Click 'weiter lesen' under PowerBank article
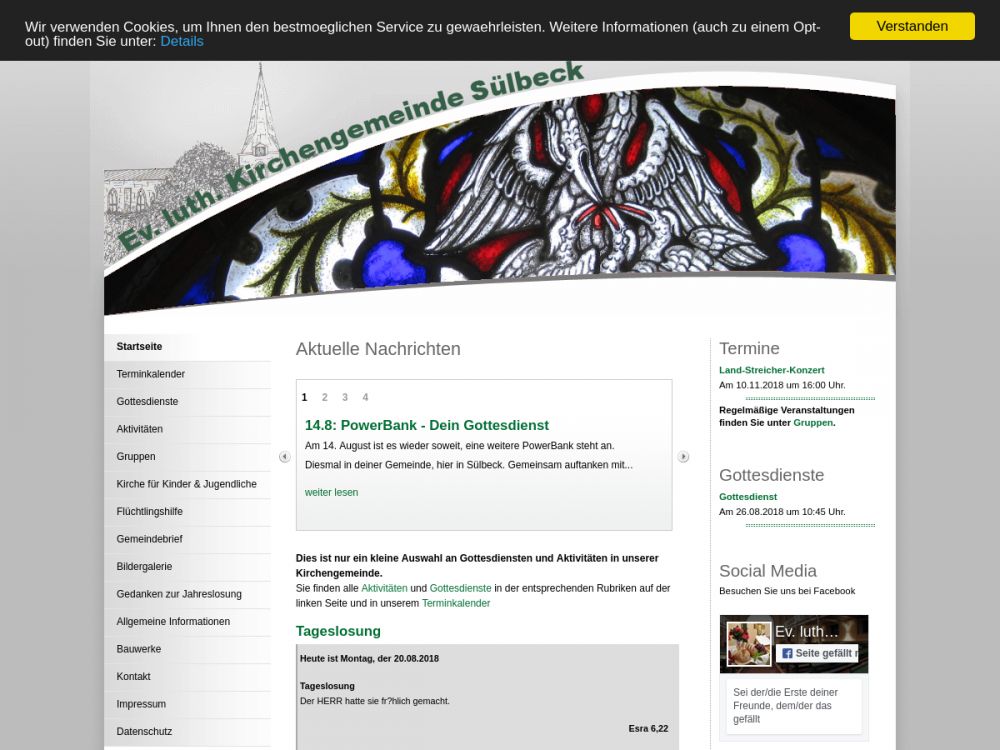The image size is (1000, 750). click(x=331, y=492)
